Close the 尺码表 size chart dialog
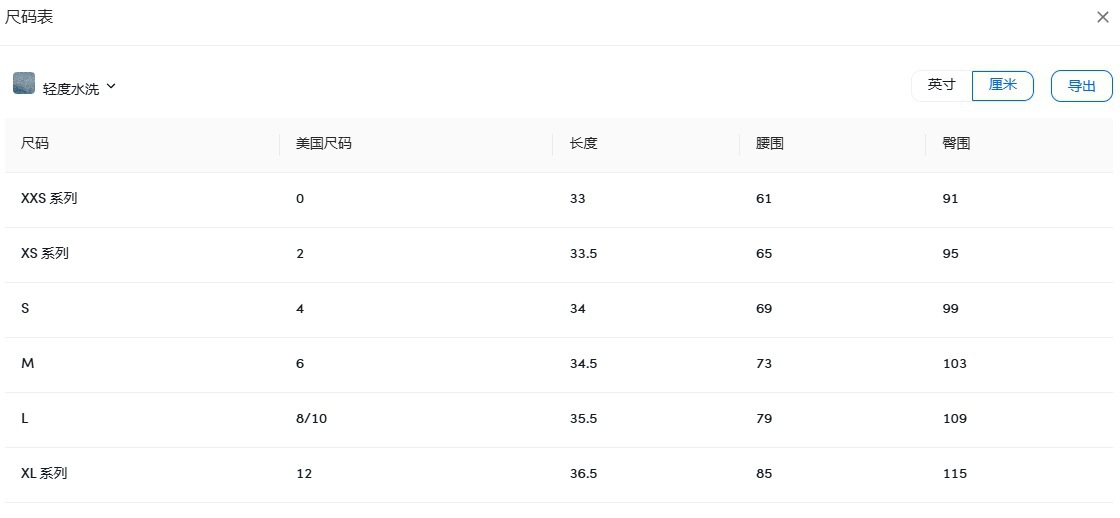 pyautogui.click(x=1102, y=17)
